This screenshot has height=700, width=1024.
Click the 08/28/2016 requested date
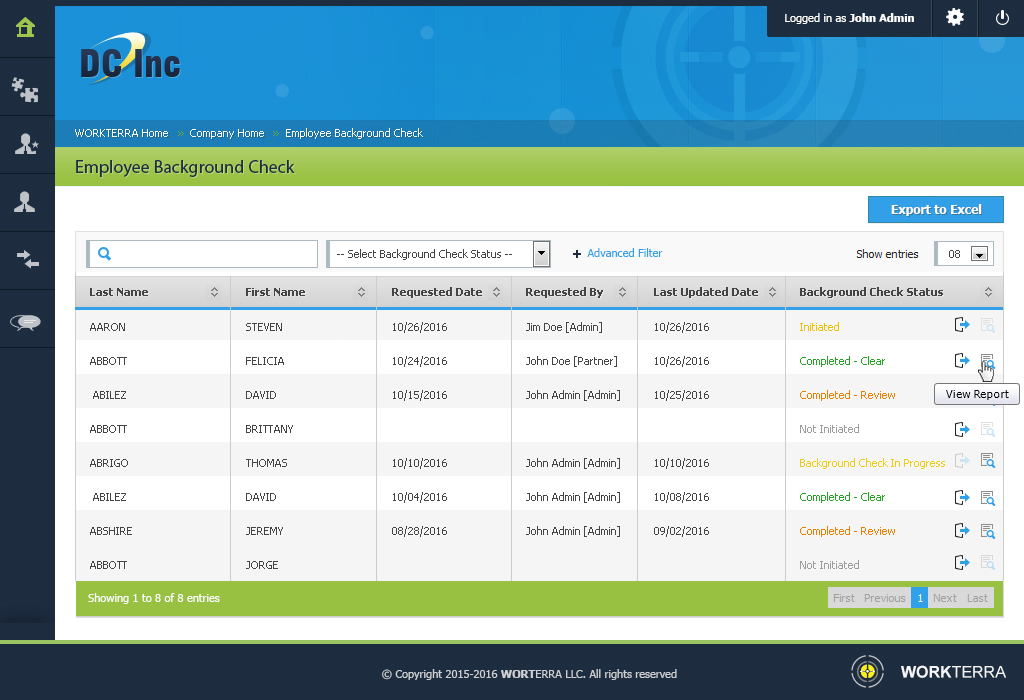click(x=419, y=531)
